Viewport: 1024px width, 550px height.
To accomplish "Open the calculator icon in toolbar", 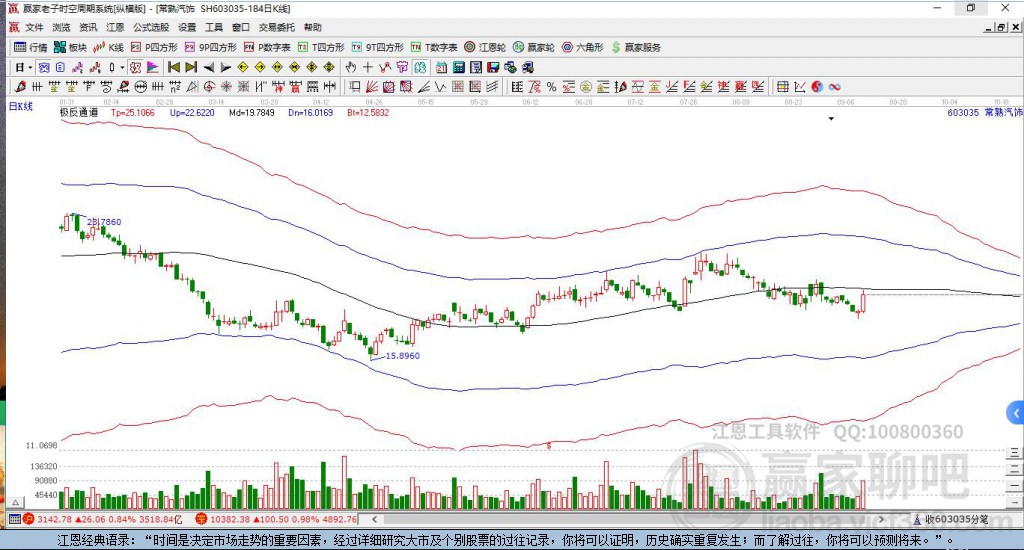I will [x=458, y=67].
